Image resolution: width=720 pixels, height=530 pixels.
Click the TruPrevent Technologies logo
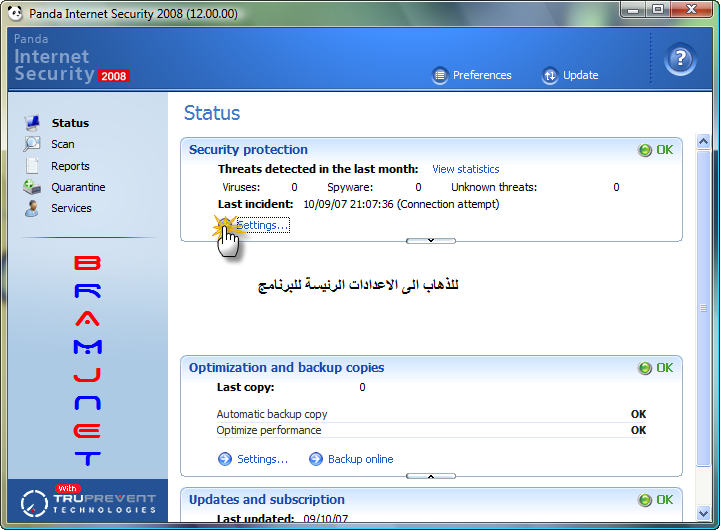pos(88,501)
